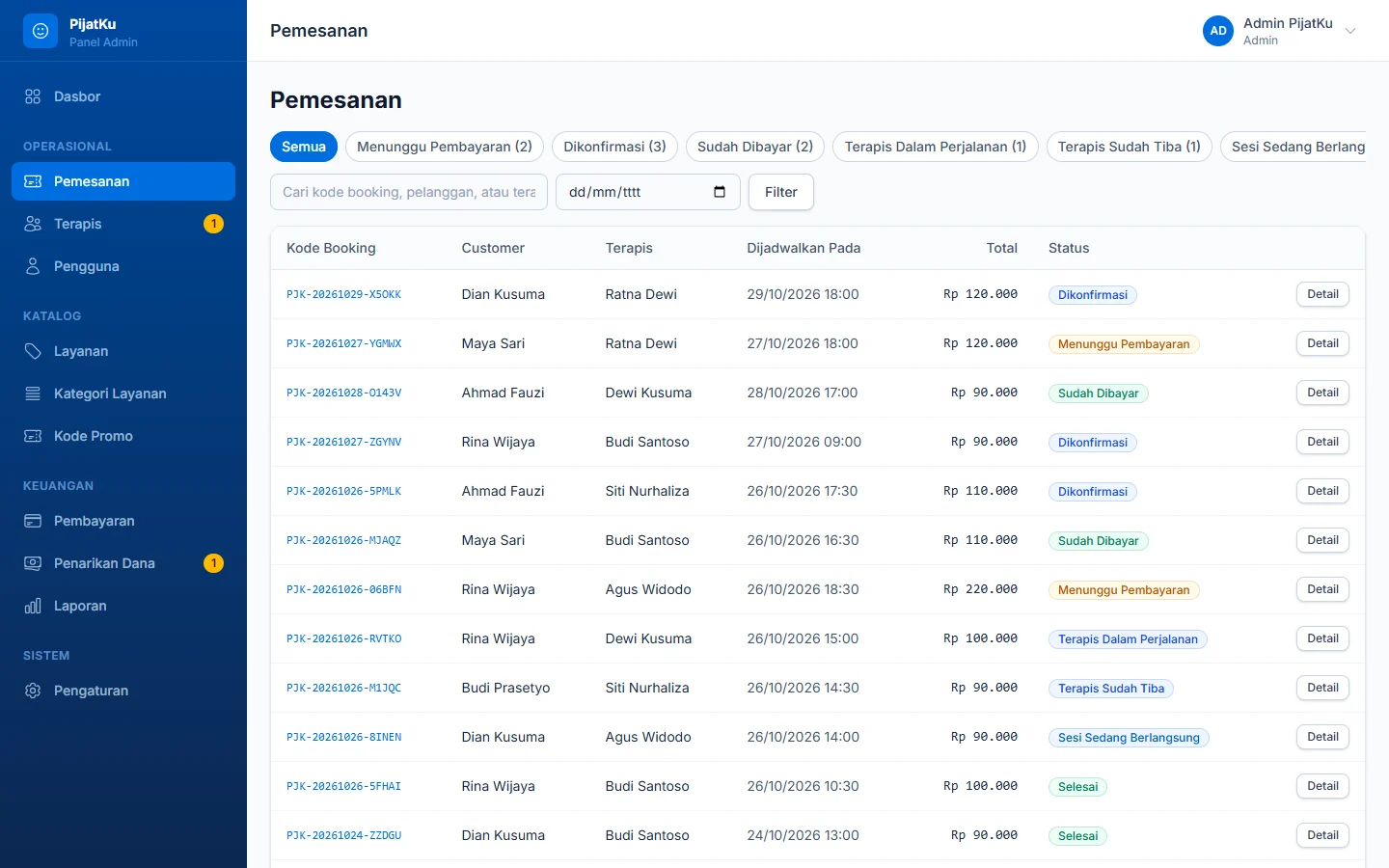Select the Dikonfirmasi (3) tab
This screenshot has height=868, width=1389.
[614, 147]
